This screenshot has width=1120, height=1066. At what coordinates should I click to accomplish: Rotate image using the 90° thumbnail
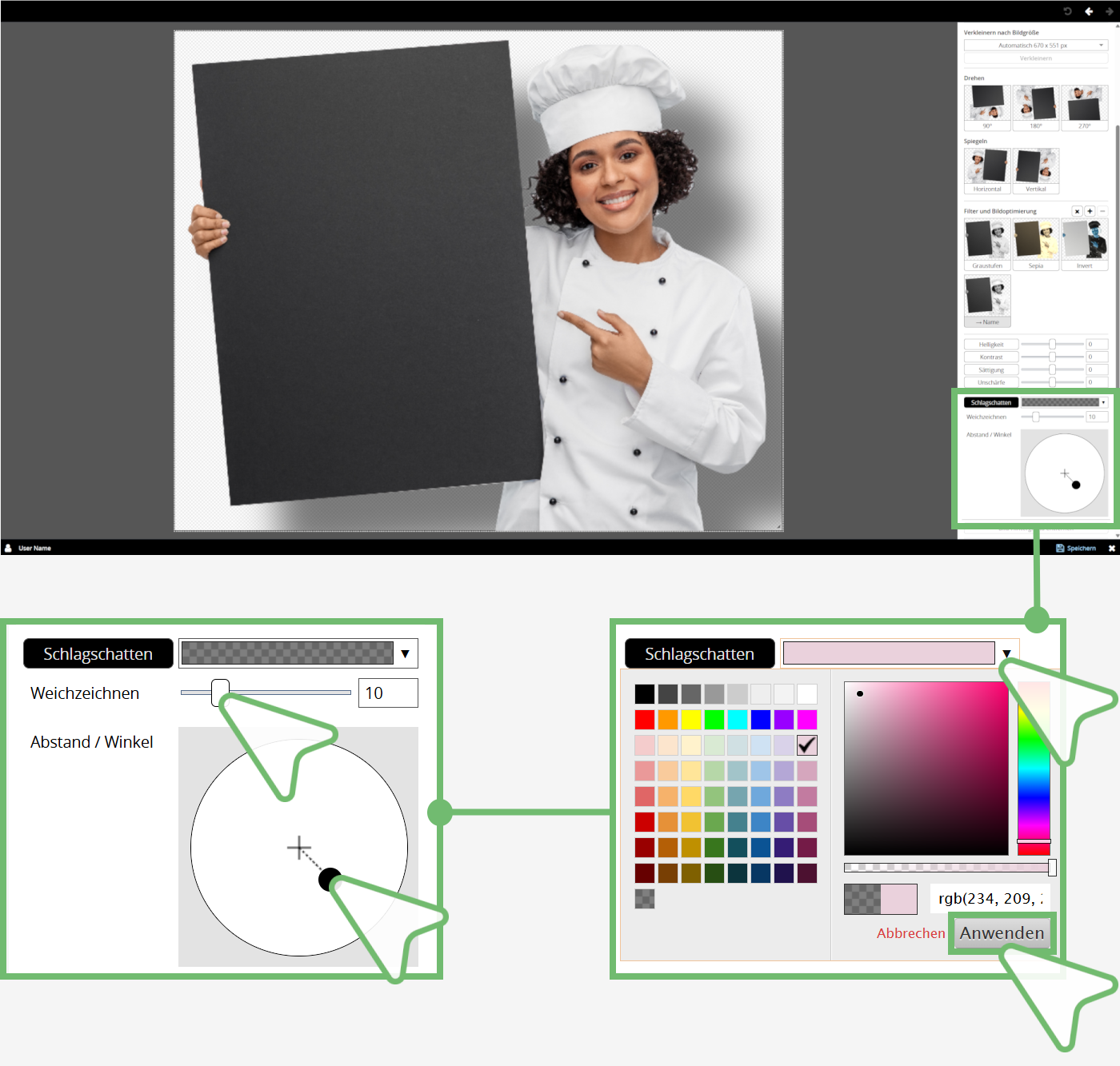987,107
